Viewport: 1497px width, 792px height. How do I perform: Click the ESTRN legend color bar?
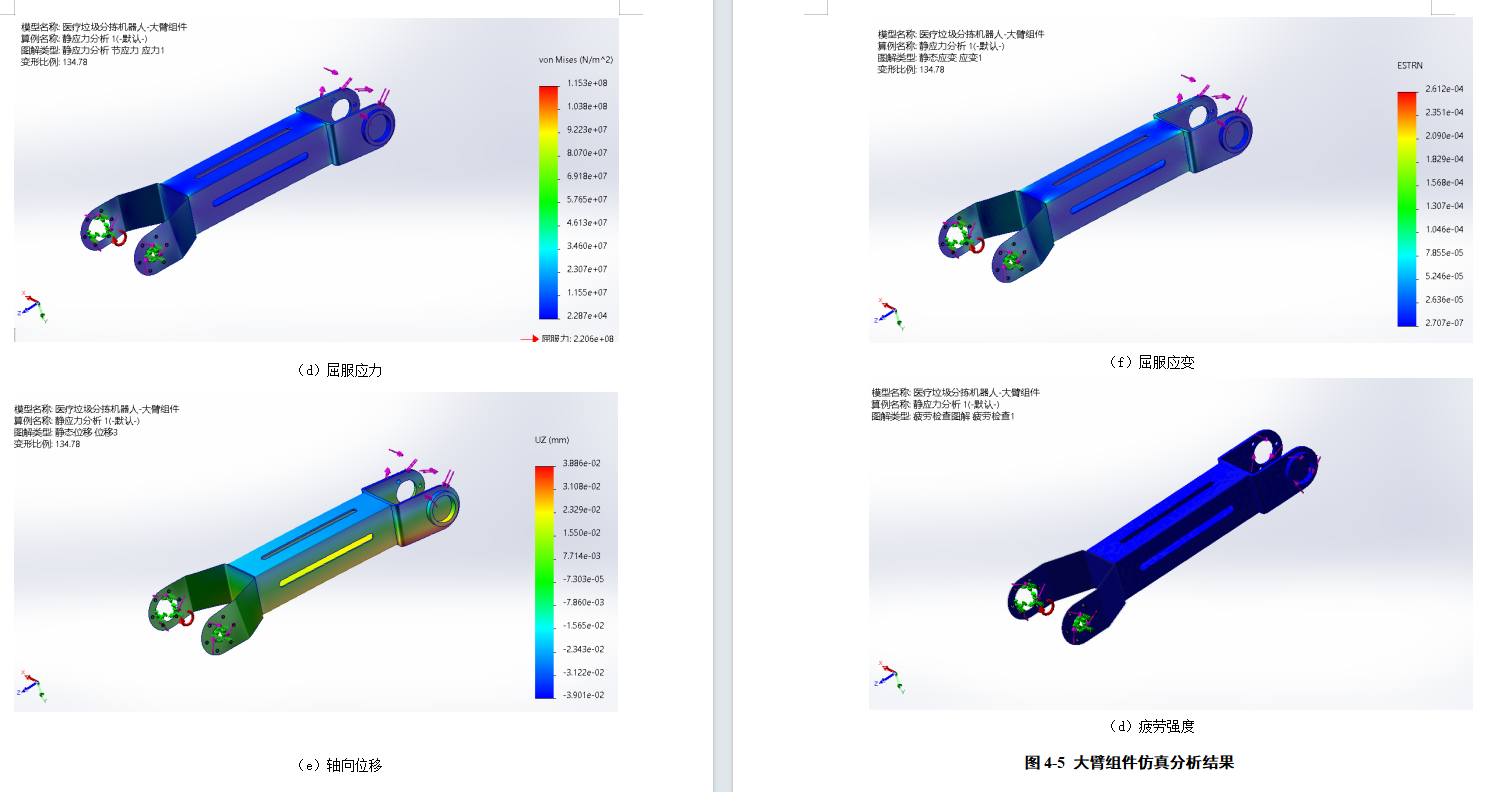coord(1407,208)
